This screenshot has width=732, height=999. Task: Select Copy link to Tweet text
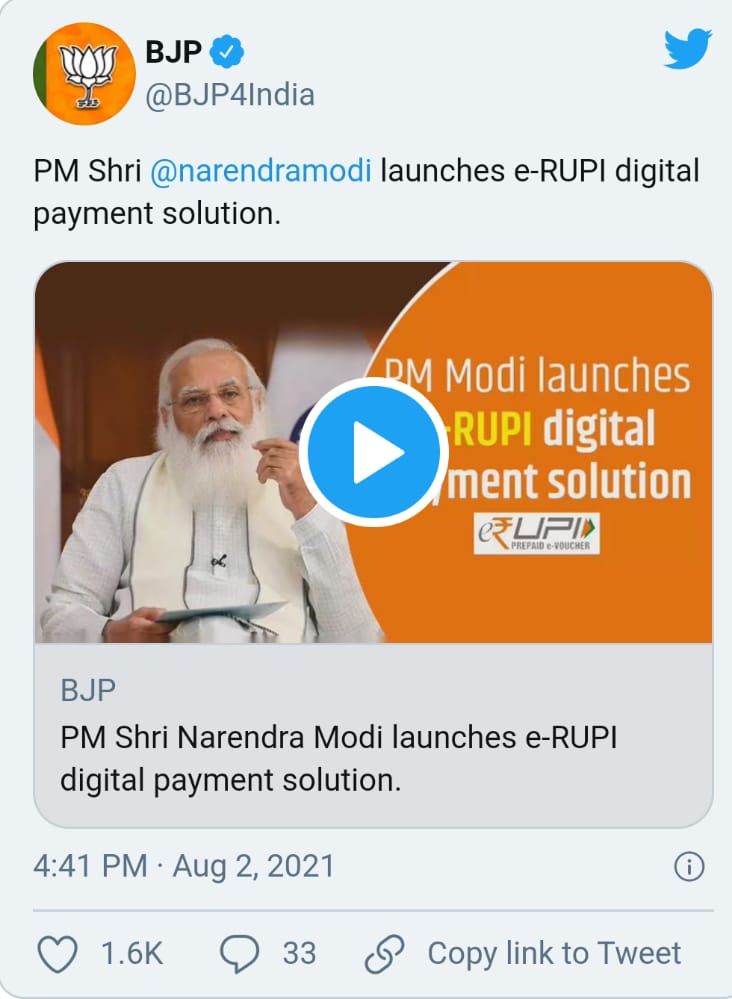point(554,953)
